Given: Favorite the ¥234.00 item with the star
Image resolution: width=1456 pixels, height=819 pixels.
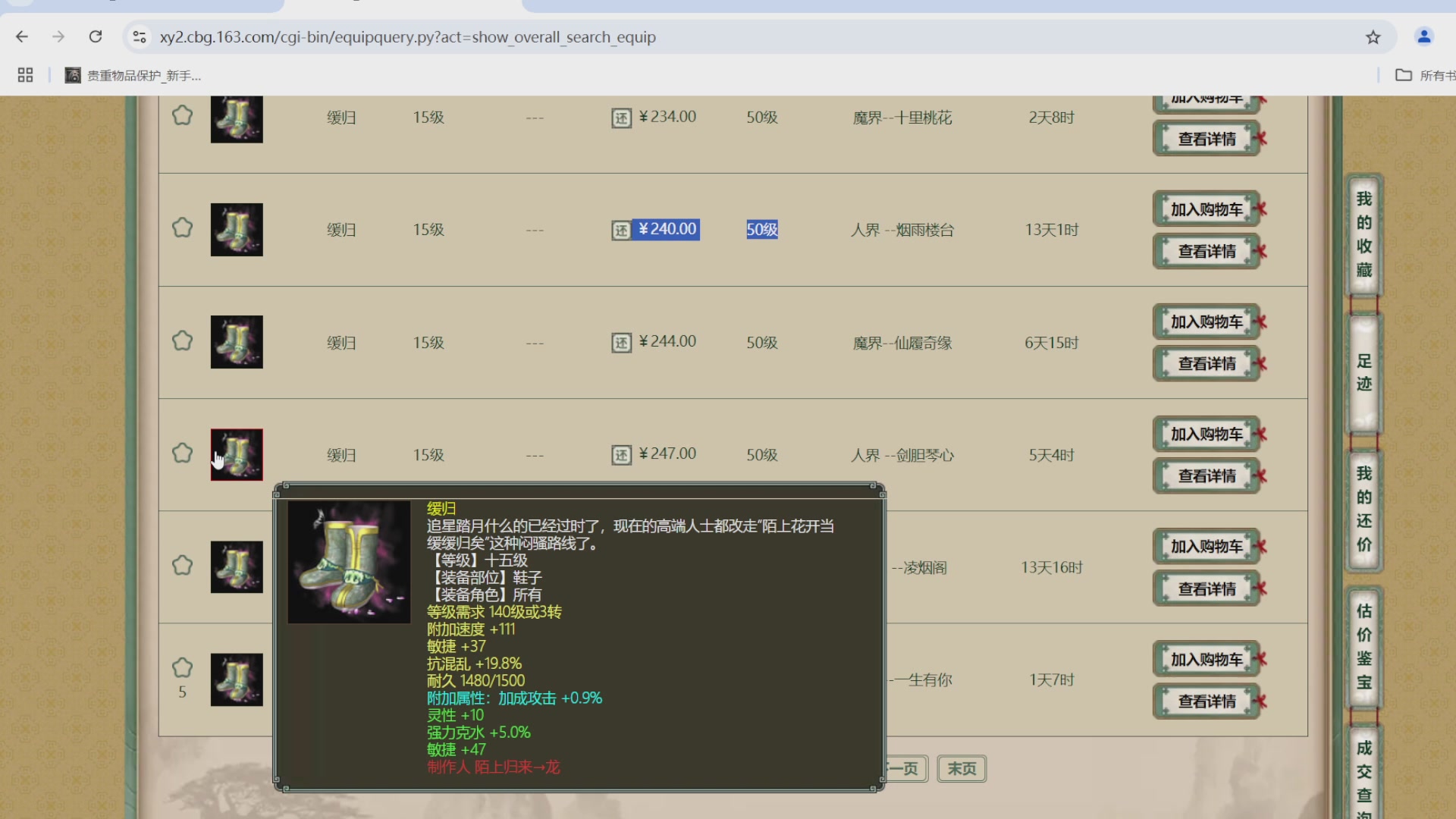Looking at the screenshot, I should point(182,116).
